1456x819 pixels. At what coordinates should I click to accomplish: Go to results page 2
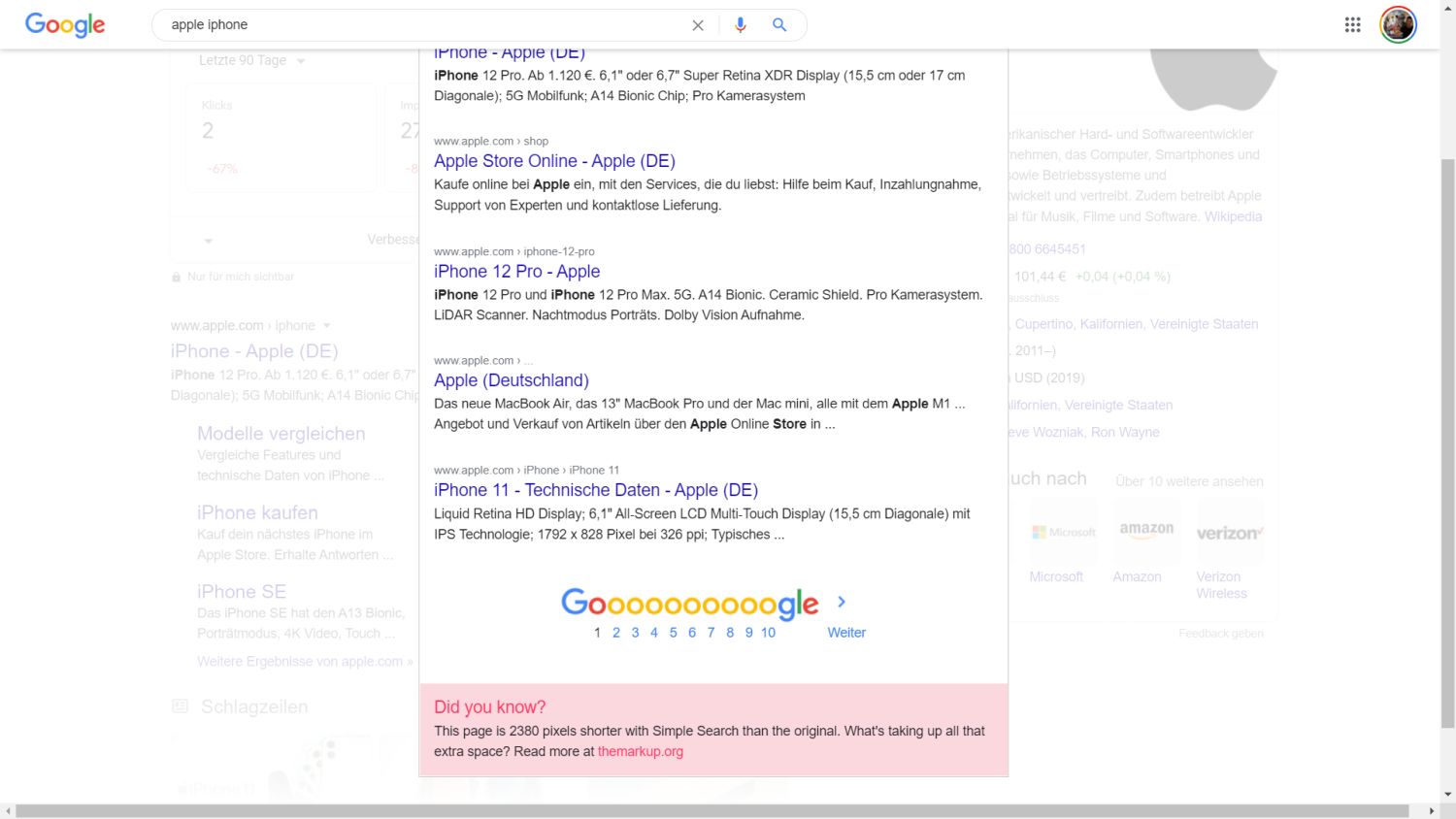pyautogui.click(x=615, y=633)
